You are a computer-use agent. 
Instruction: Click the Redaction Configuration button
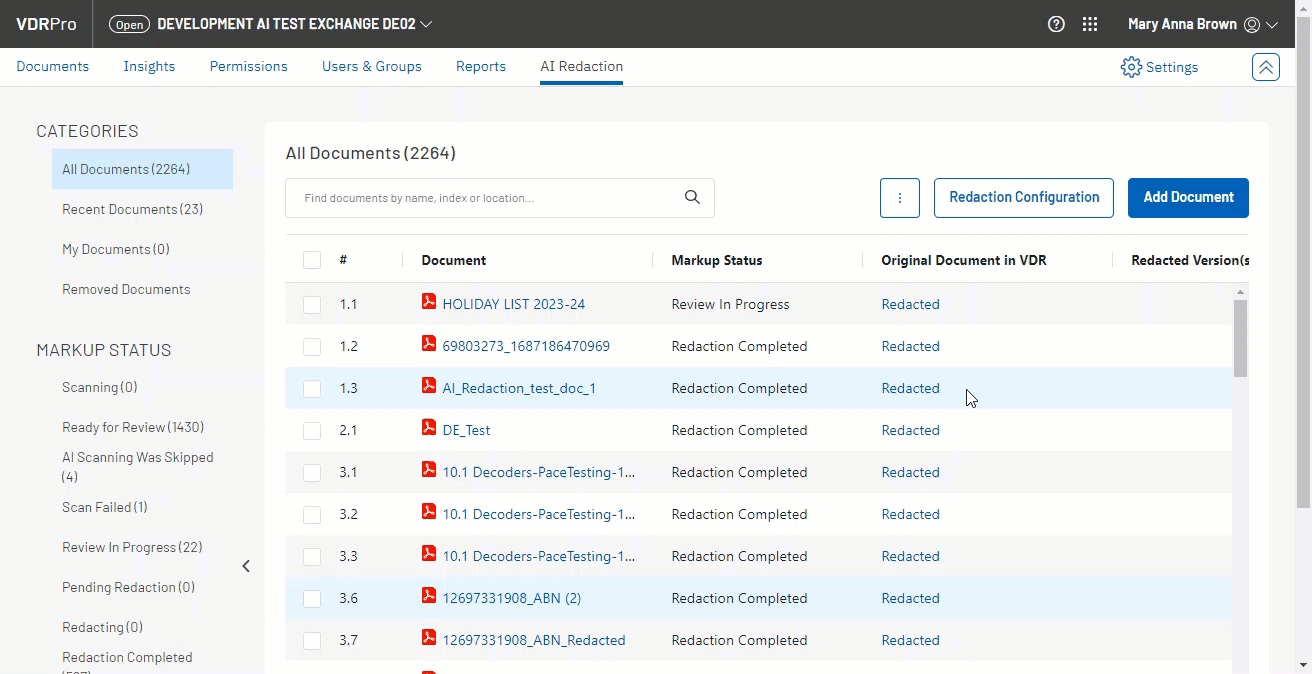click(1024, 198)
